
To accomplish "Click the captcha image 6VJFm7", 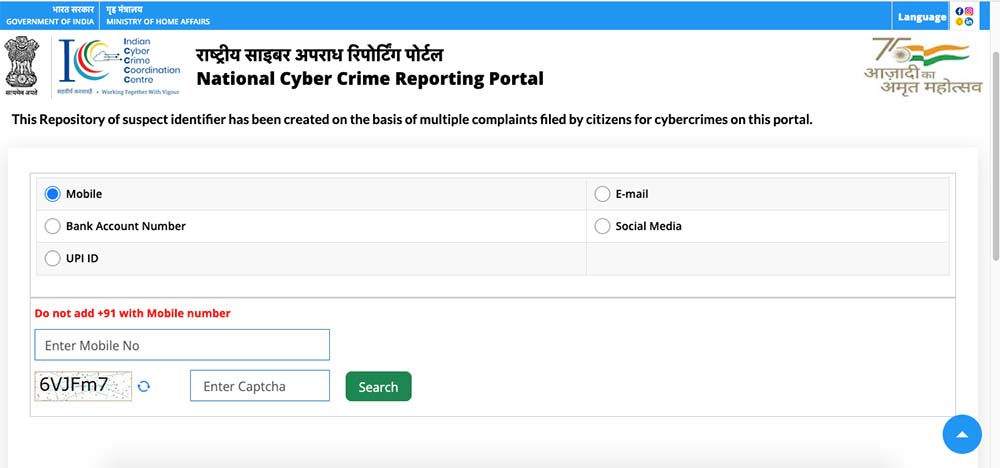I will tap(83, 386).
